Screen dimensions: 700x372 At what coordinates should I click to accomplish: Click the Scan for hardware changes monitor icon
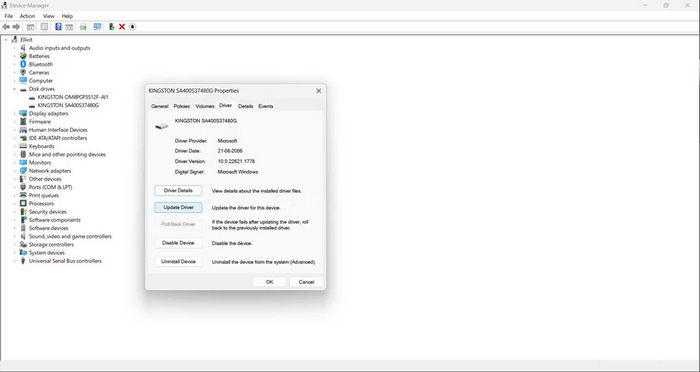97,27
